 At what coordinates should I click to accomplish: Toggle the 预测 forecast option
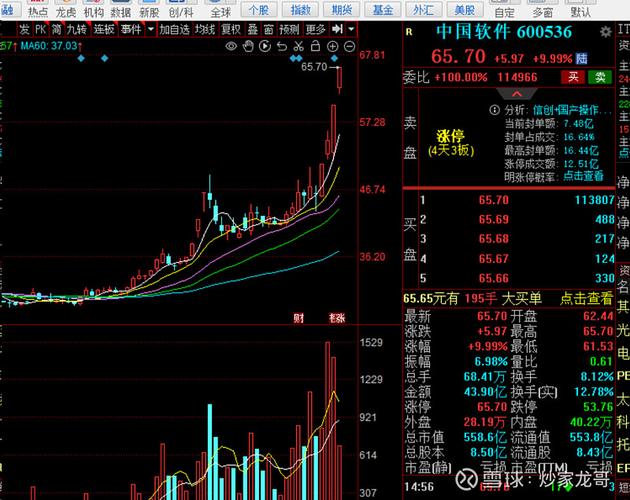289,29
